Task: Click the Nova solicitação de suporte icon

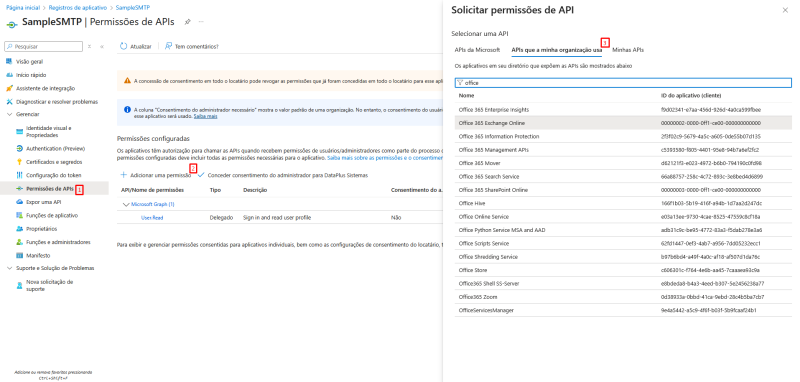Action: 19,285
